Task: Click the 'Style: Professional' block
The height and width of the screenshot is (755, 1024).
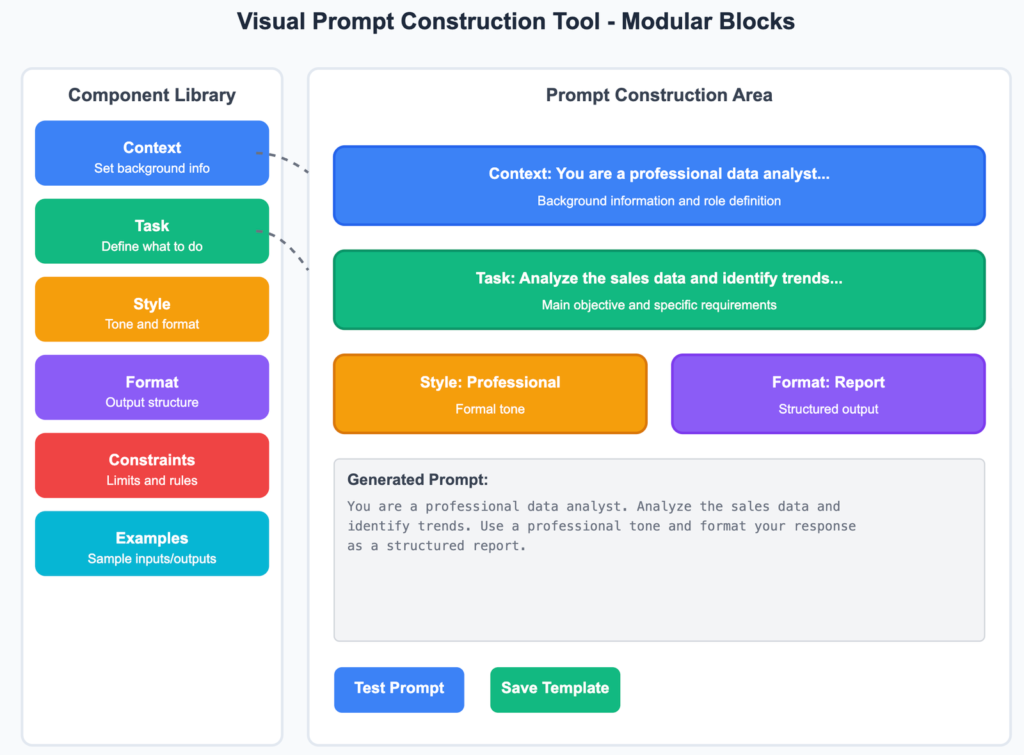Action: pyautogui.click(x=490, y=393)
